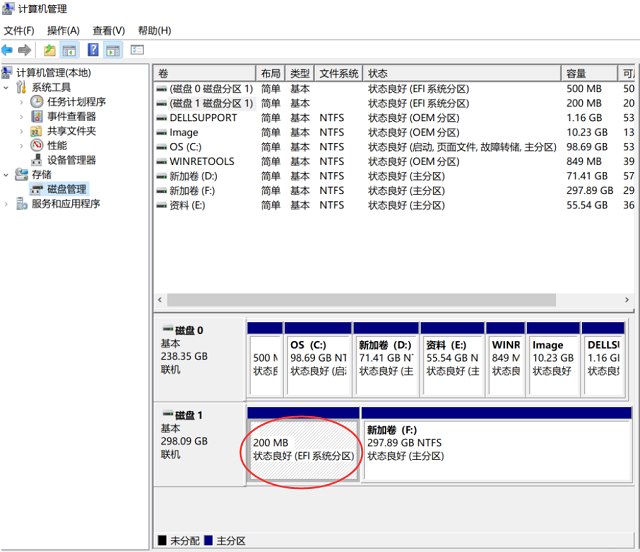Toggle the Show/Hide Console Tree toolbar icon
Viewport: 640px width, 552px height.
point(69,50)
